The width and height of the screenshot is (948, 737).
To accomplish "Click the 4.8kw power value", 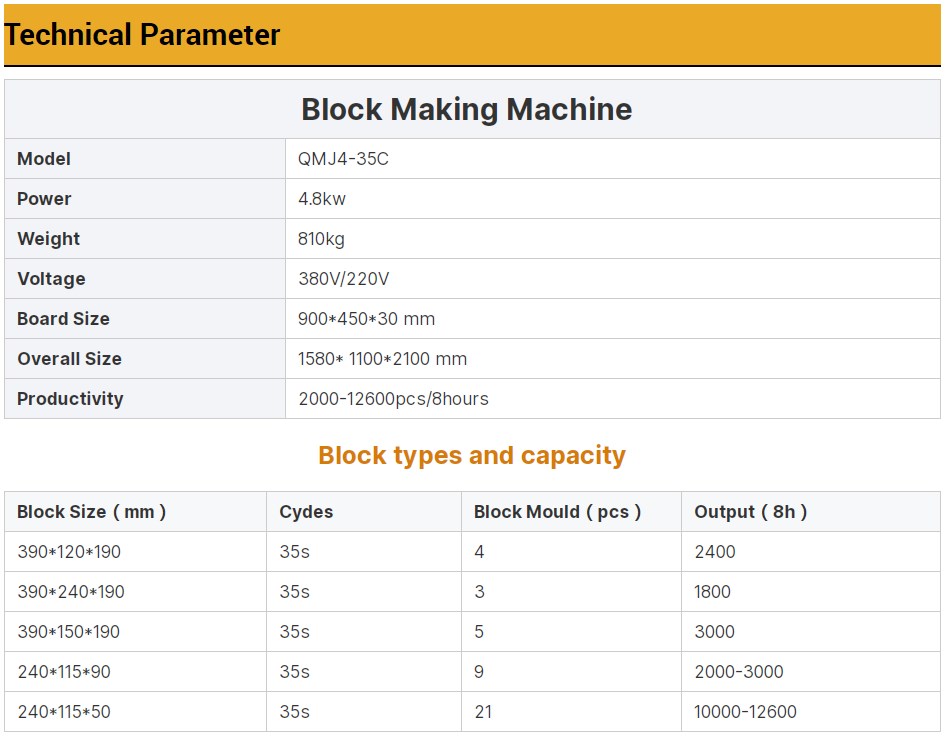I will pyautogui.click(x=322, y=199).
